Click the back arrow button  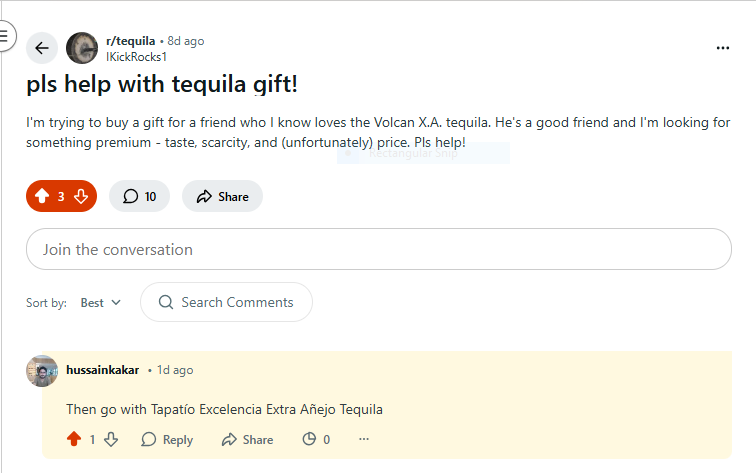(x=41, y=48)
